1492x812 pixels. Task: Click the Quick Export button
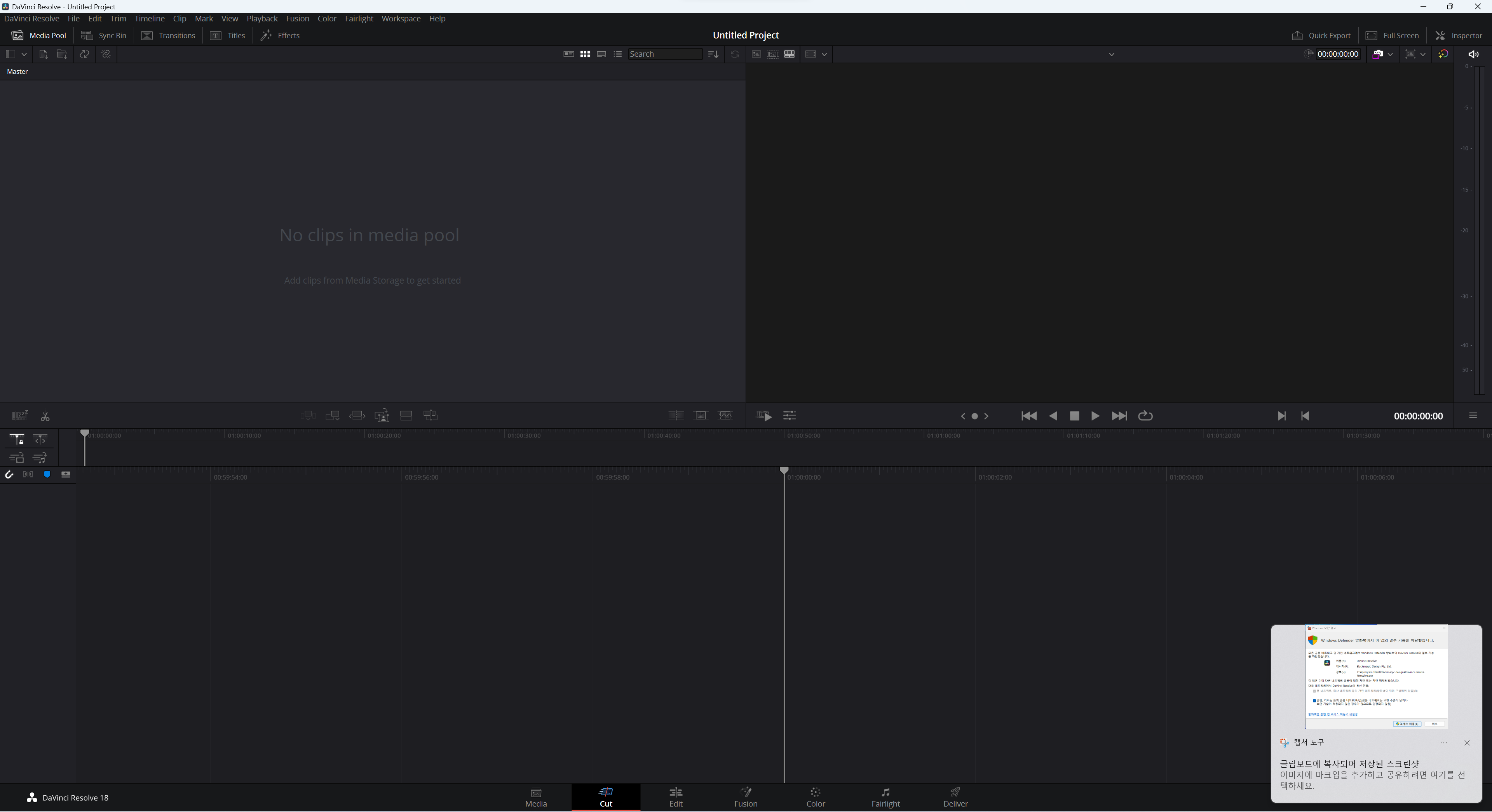[x=1321, y=35]
